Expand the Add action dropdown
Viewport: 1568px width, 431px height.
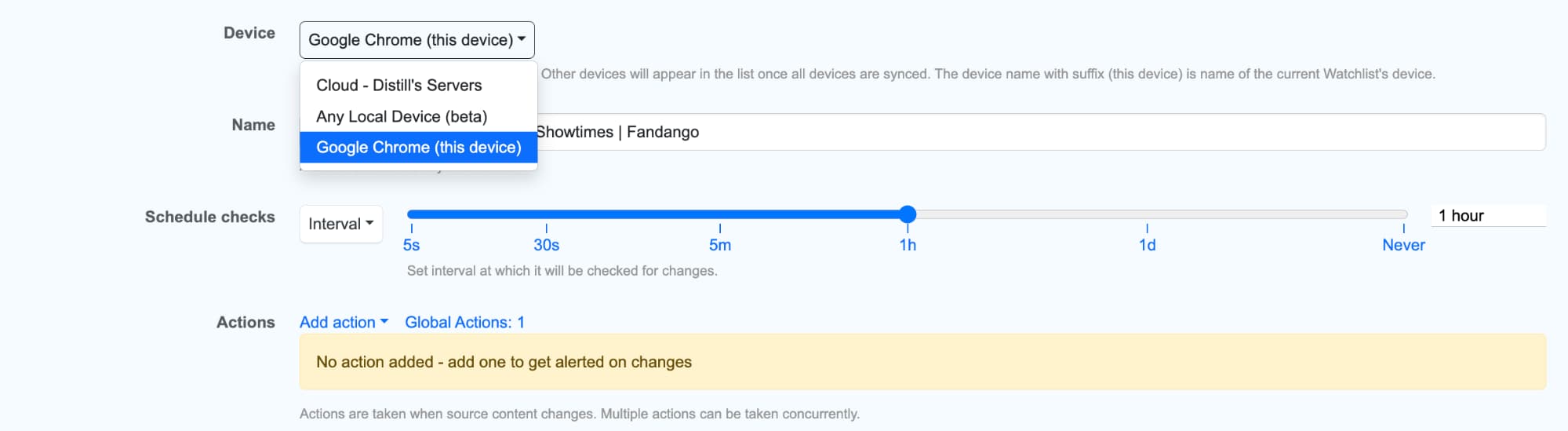344,322
